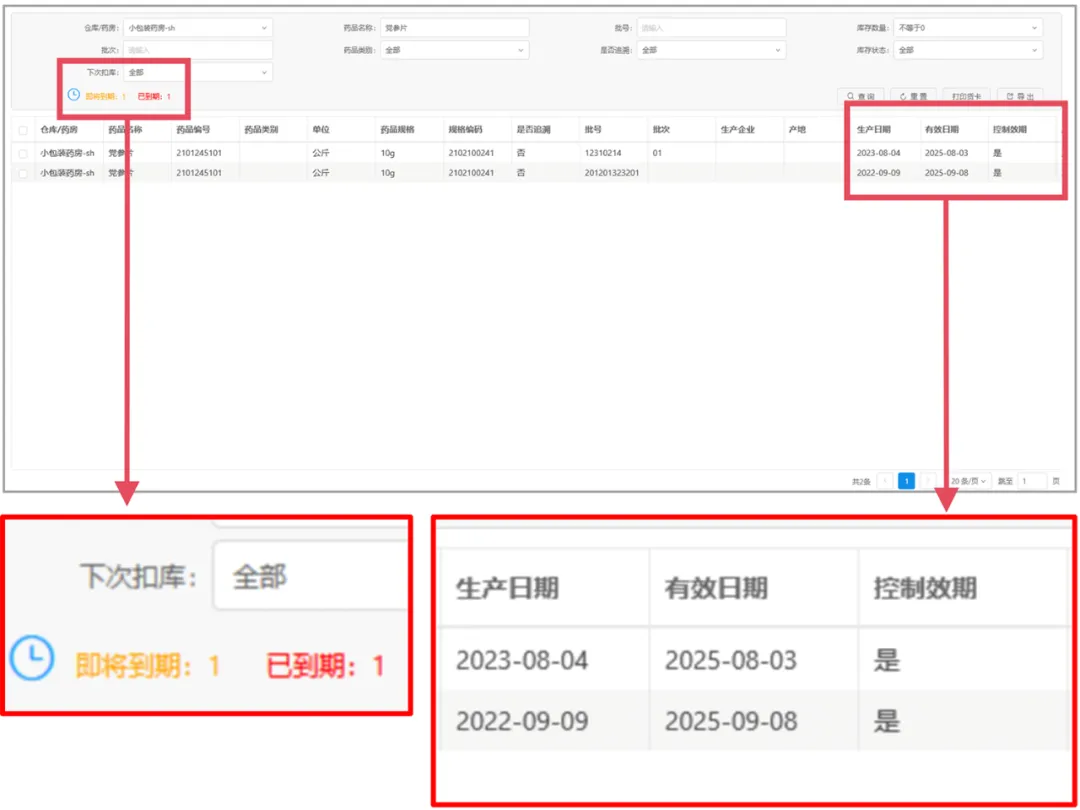This screenshot has height=810, width=1080.
Task: Click the red 已到期 expired filter
Action: pyautogui.click(x=154, y=96)
